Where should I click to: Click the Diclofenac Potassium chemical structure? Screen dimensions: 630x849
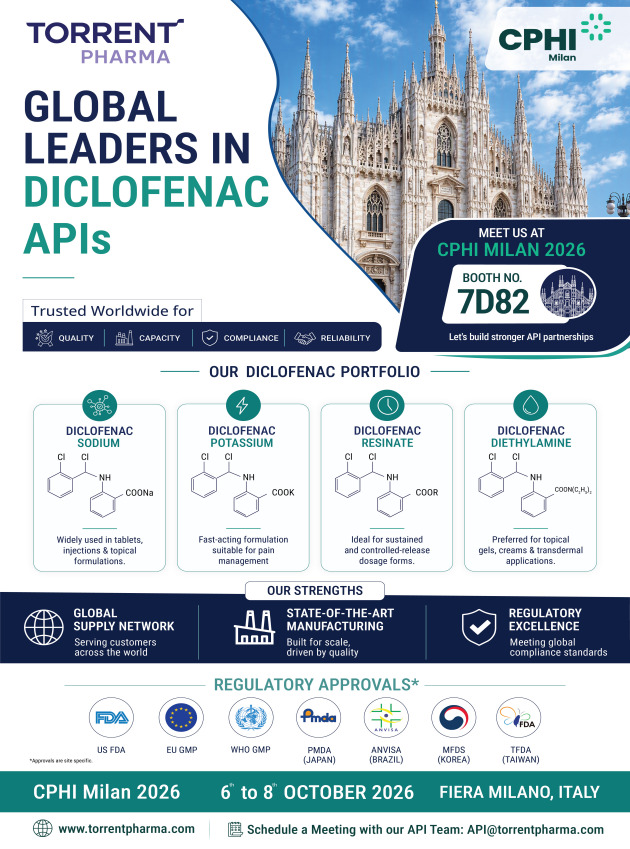(243, 485)
